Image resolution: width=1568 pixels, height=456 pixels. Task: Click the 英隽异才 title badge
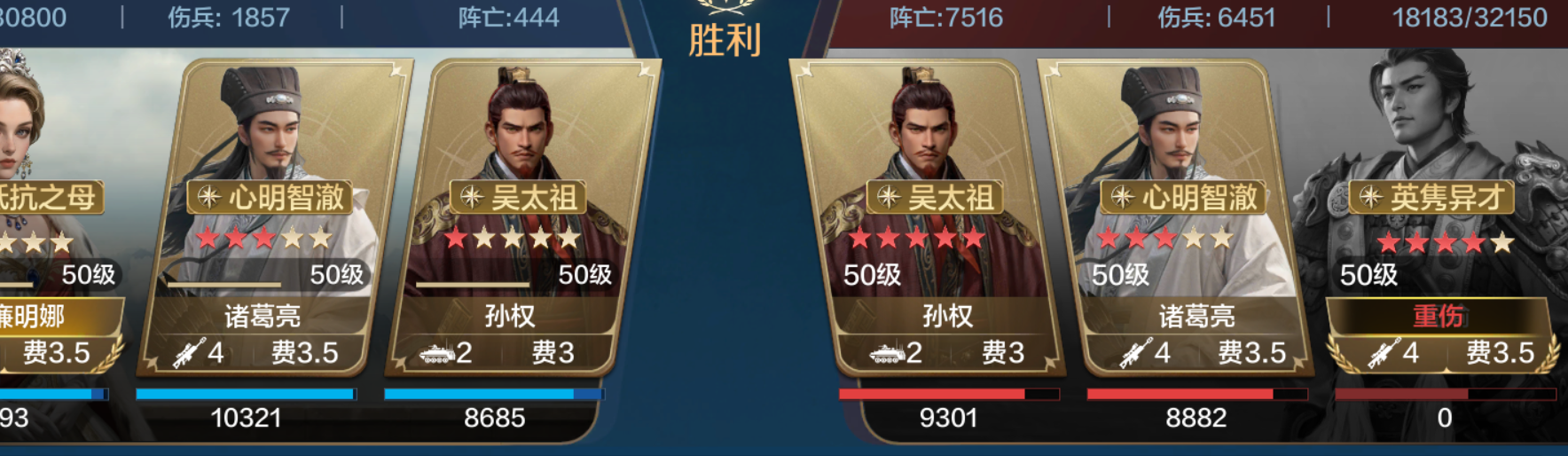(x=1431, y=197)
